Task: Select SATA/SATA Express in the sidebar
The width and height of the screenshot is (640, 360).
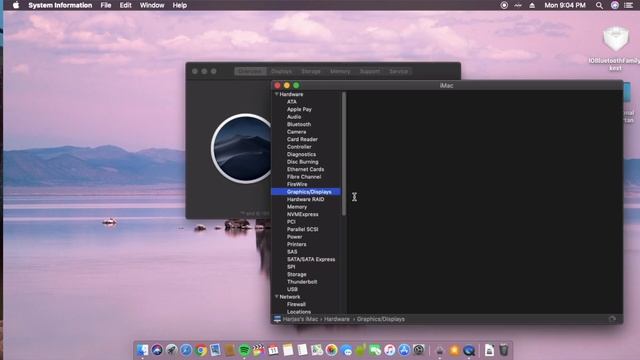Action: [x=311, y=259]
